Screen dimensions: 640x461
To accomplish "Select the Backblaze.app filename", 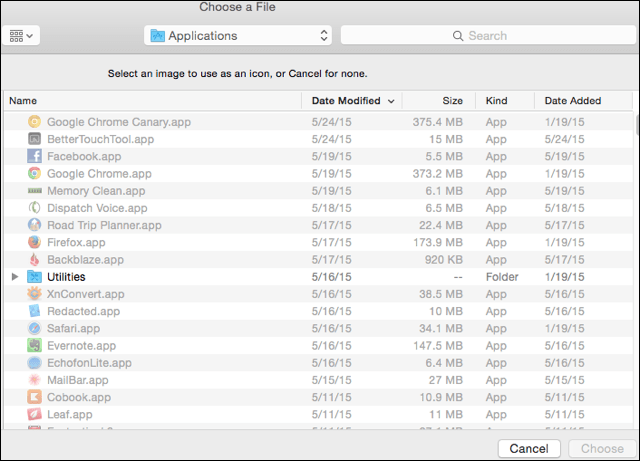I will pos(85,259).
